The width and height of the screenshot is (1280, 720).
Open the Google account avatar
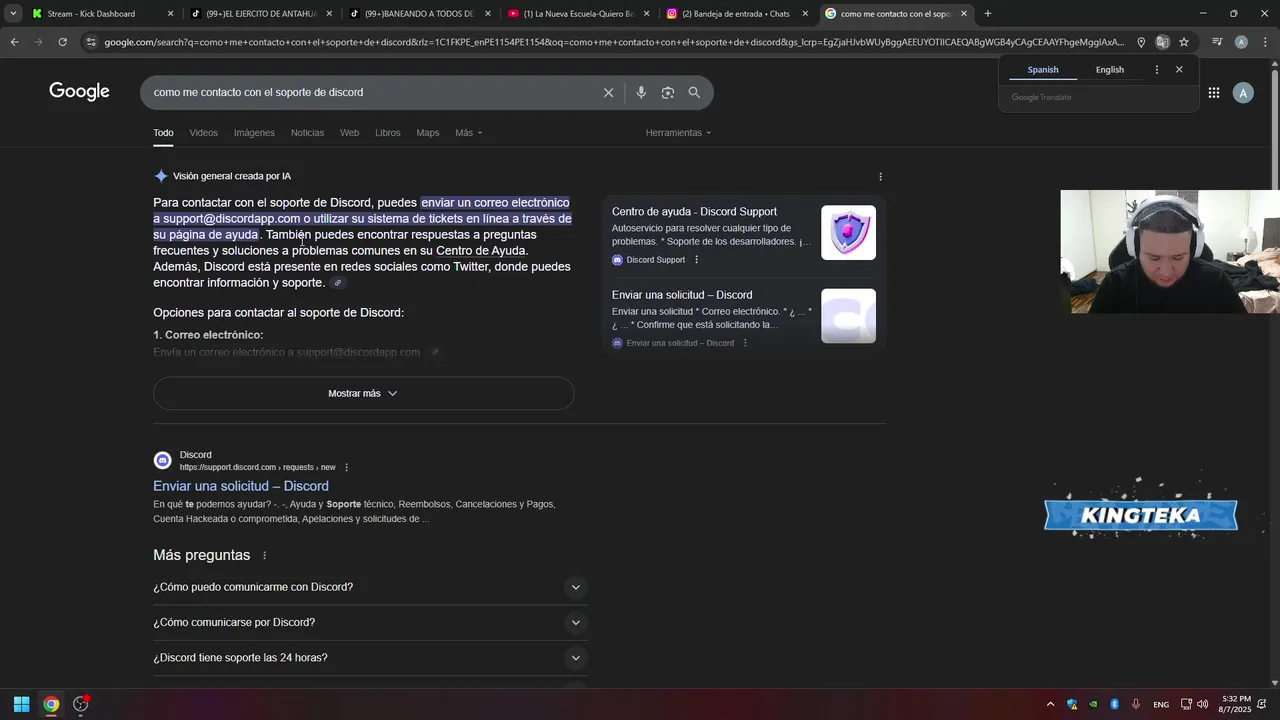[x=1243, y=93]
